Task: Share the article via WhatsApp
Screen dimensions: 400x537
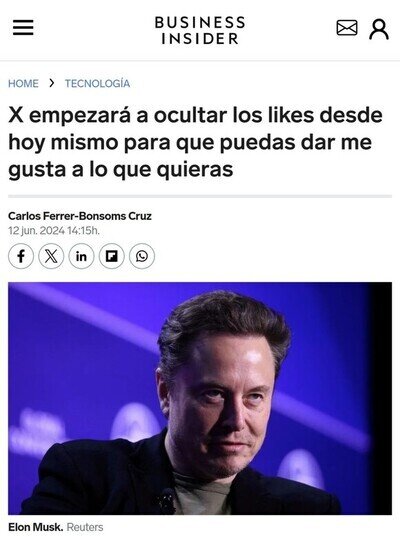Action: pos(142,256)
